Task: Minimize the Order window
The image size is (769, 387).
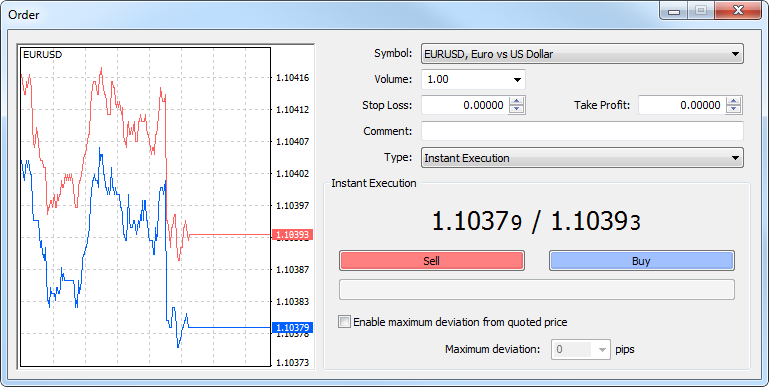Action: 674,11
